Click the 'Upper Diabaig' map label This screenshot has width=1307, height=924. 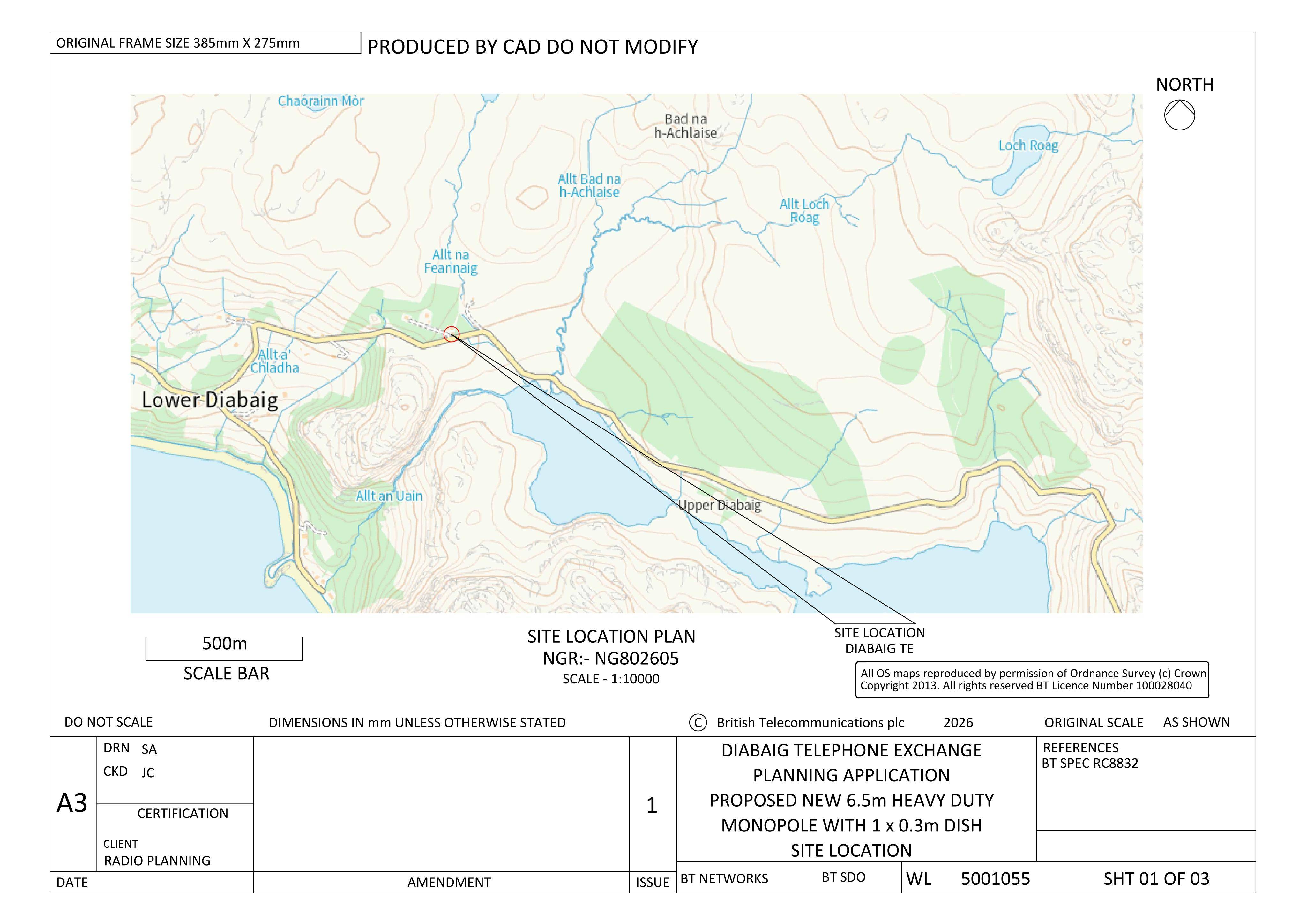tap(720, 505)
